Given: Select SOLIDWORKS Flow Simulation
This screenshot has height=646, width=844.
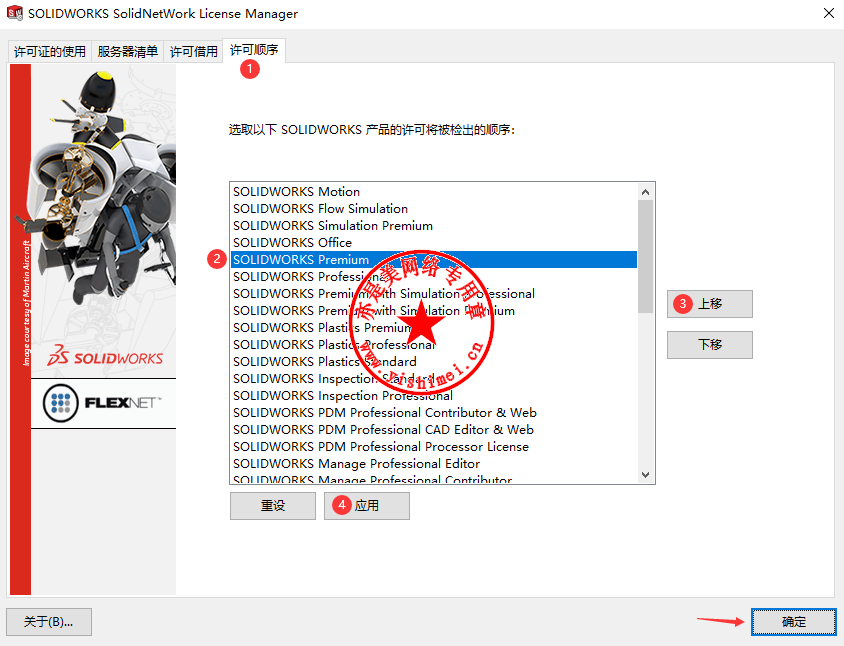Looking at the screenshot, I should (x=434, y=208).
